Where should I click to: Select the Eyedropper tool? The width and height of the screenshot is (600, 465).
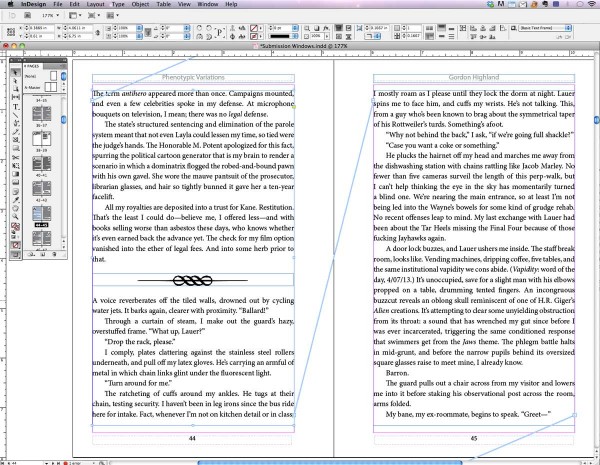click(15, 200)
